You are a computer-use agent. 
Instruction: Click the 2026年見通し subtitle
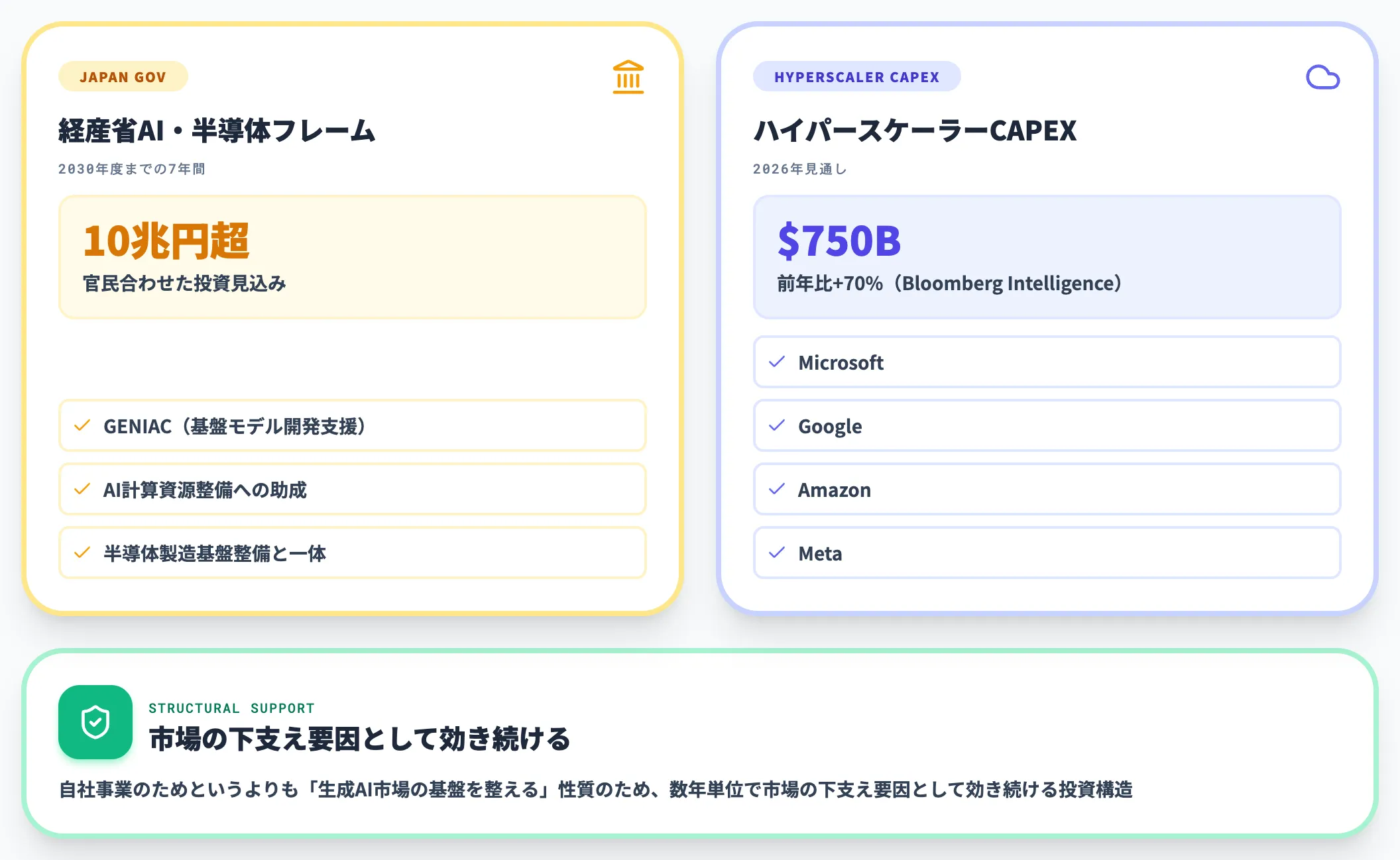(800, 169)
